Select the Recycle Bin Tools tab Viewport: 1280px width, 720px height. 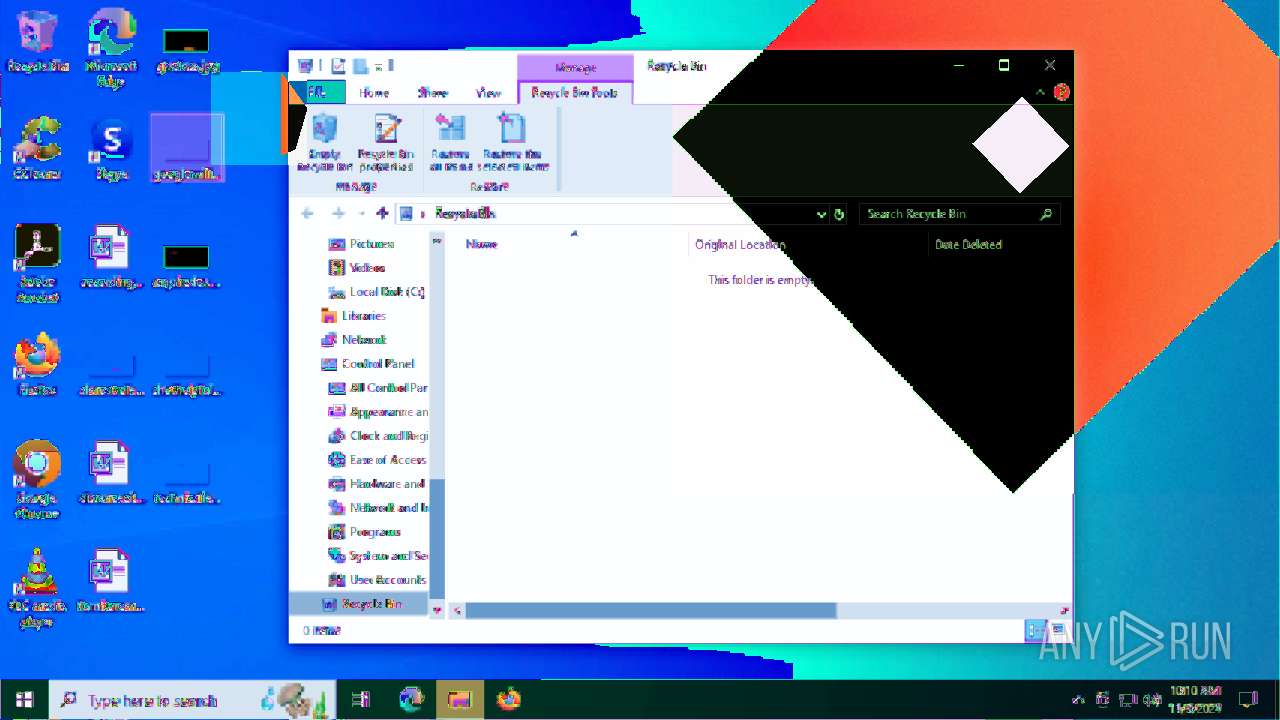[575, 92]
